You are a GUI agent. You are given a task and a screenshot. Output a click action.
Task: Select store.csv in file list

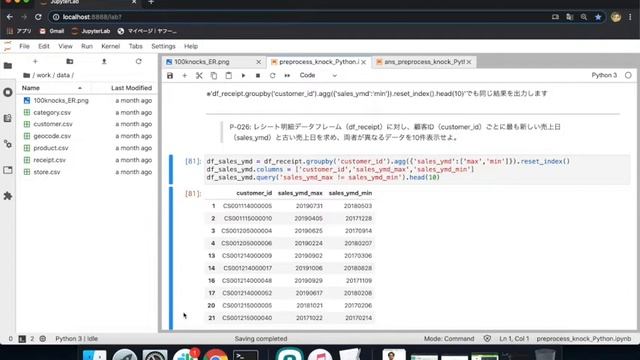tap(87, 172)
